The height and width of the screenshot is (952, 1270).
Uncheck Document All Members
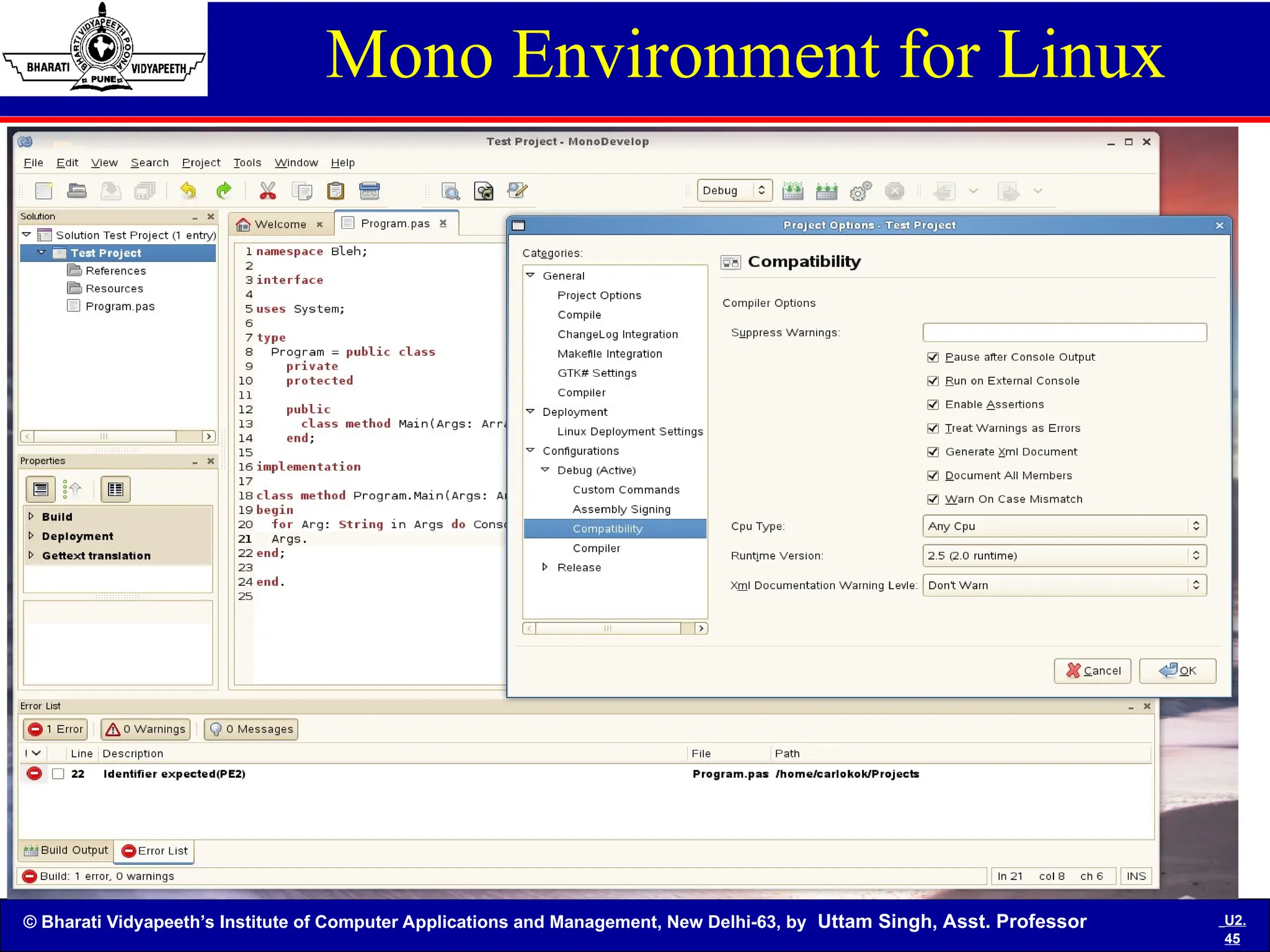pos(933,475)
